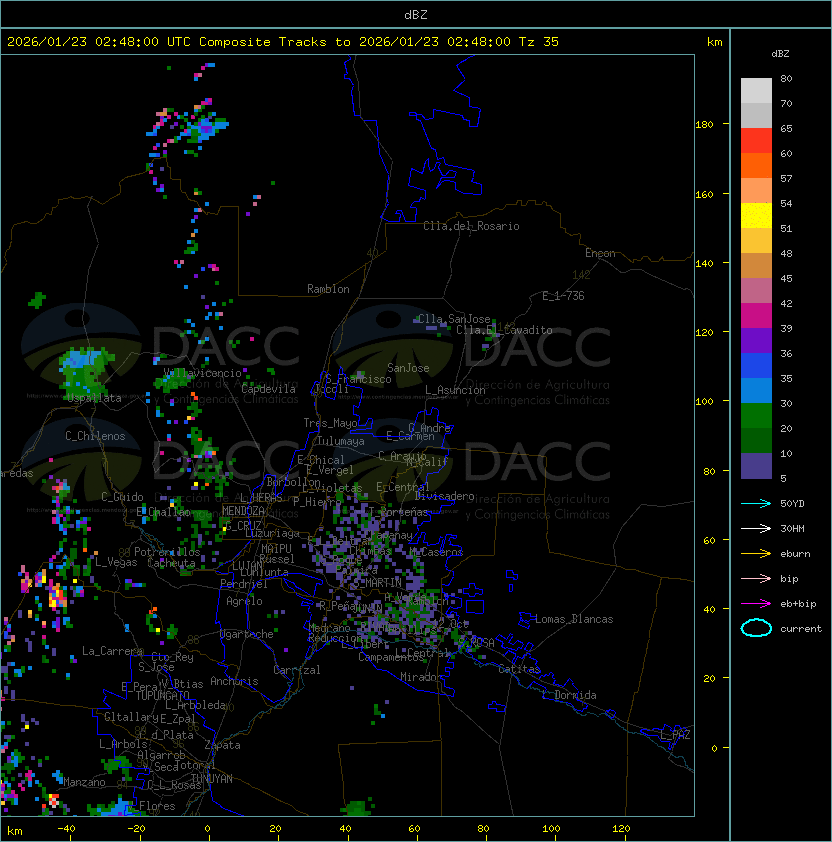Click the cyan 'current' ellipse icon
Viewport: 832px width, 842px height.
(756, 628)
